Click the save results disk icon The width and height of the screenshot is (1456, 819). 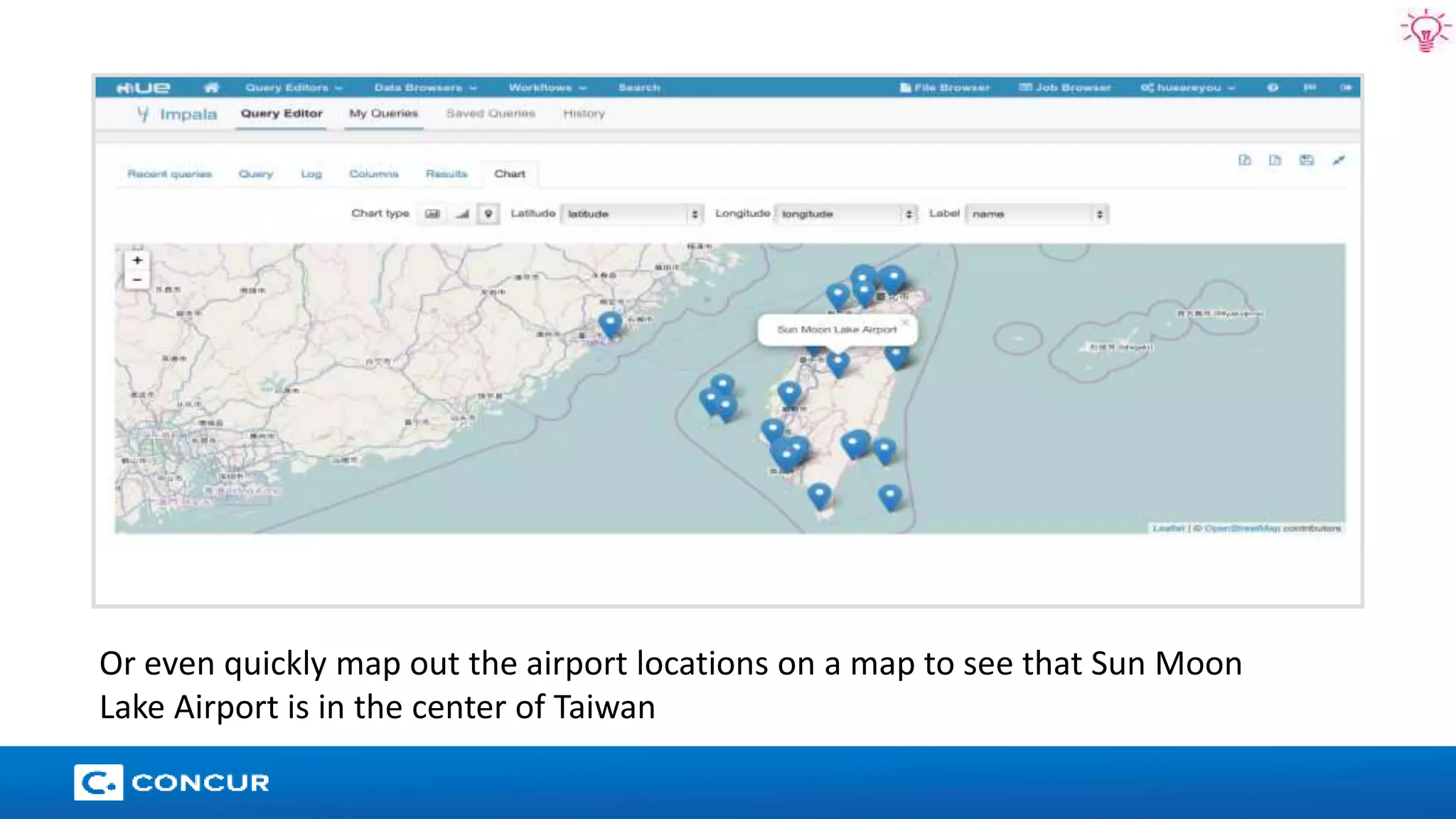[x=1307, y=161]
